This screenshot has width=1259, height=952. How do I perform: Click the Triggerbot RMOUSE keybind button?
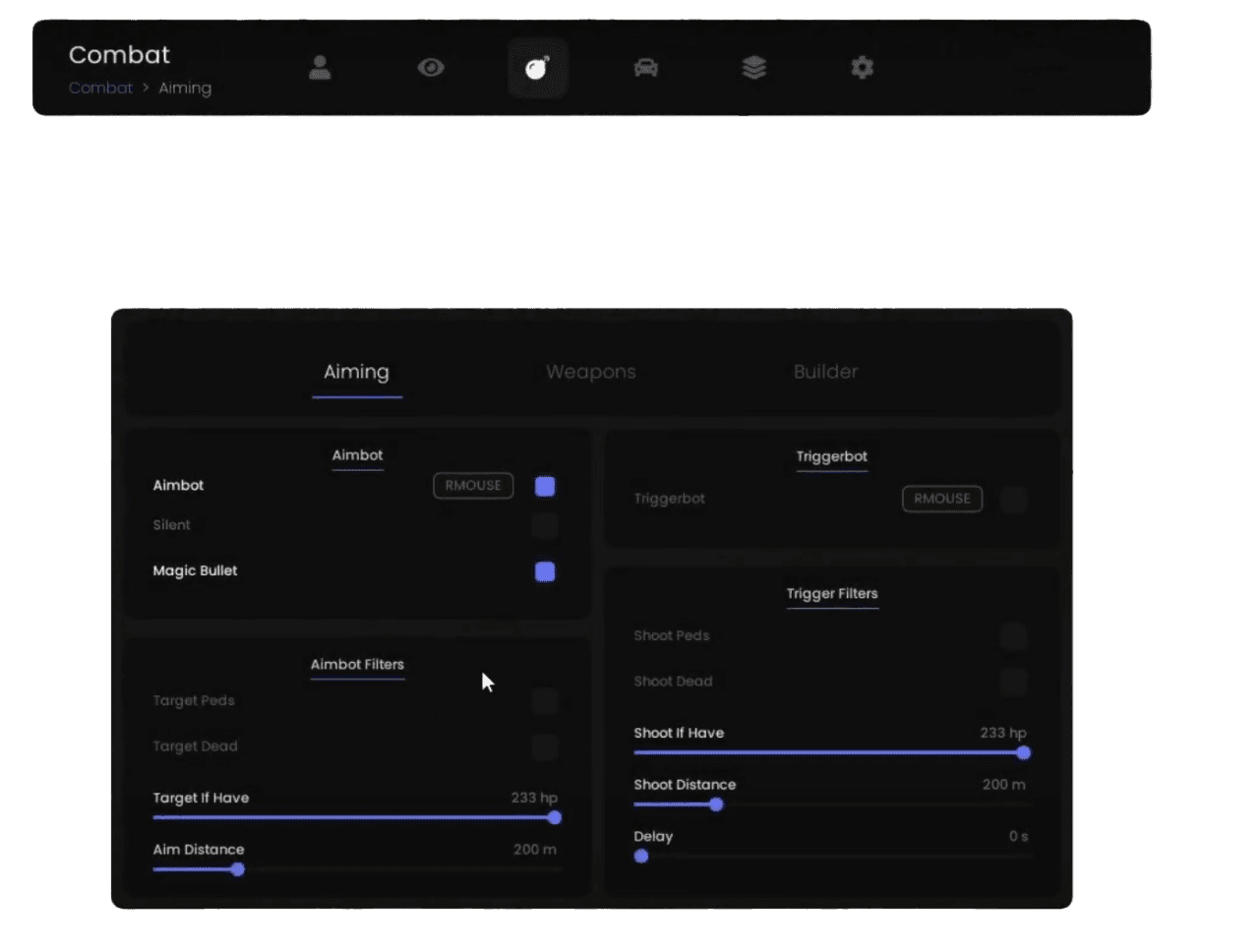pos(942,499)
